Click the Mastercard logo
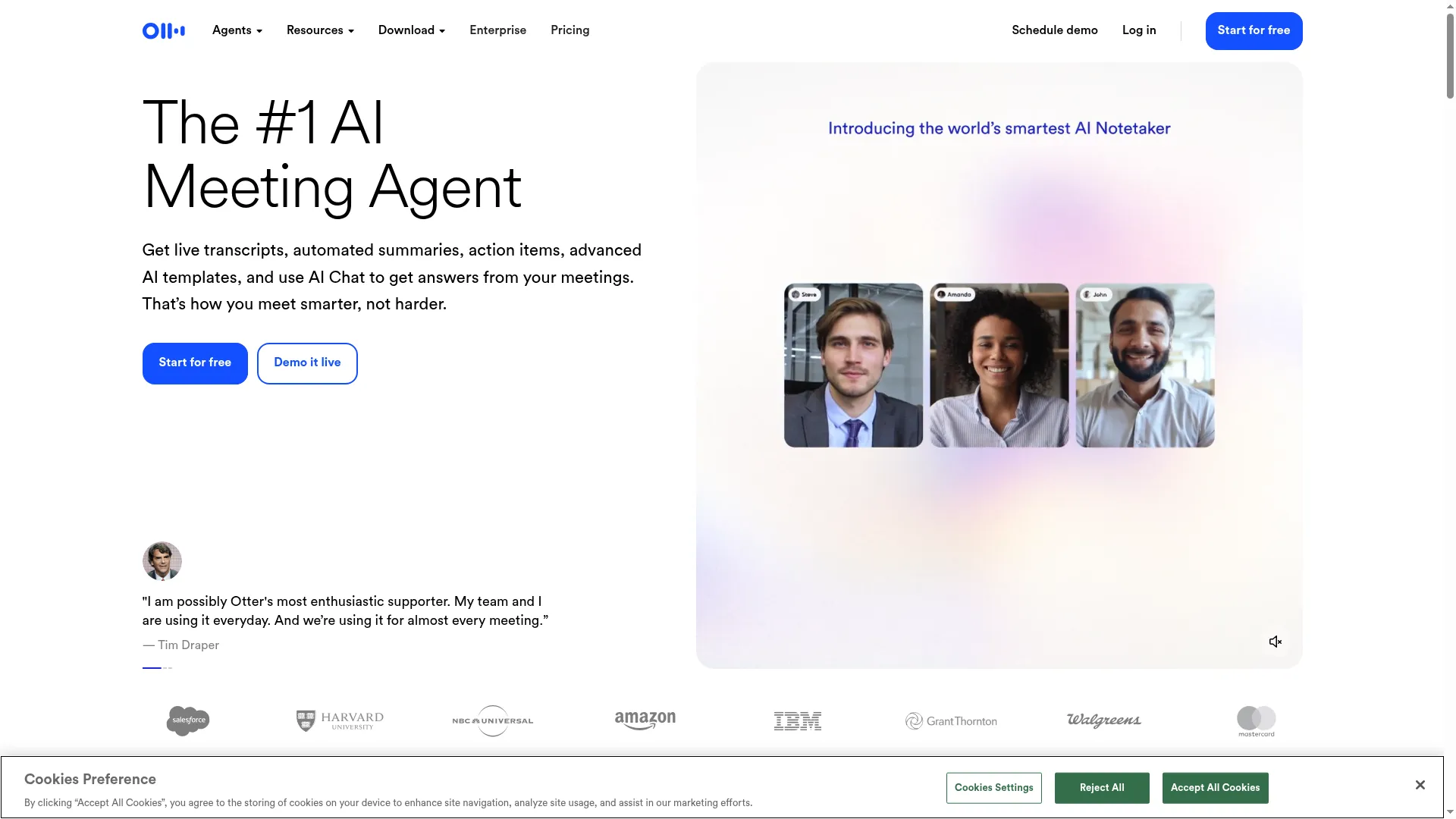The height and width of the screenshot is (819, 1456). (1257, 721)
